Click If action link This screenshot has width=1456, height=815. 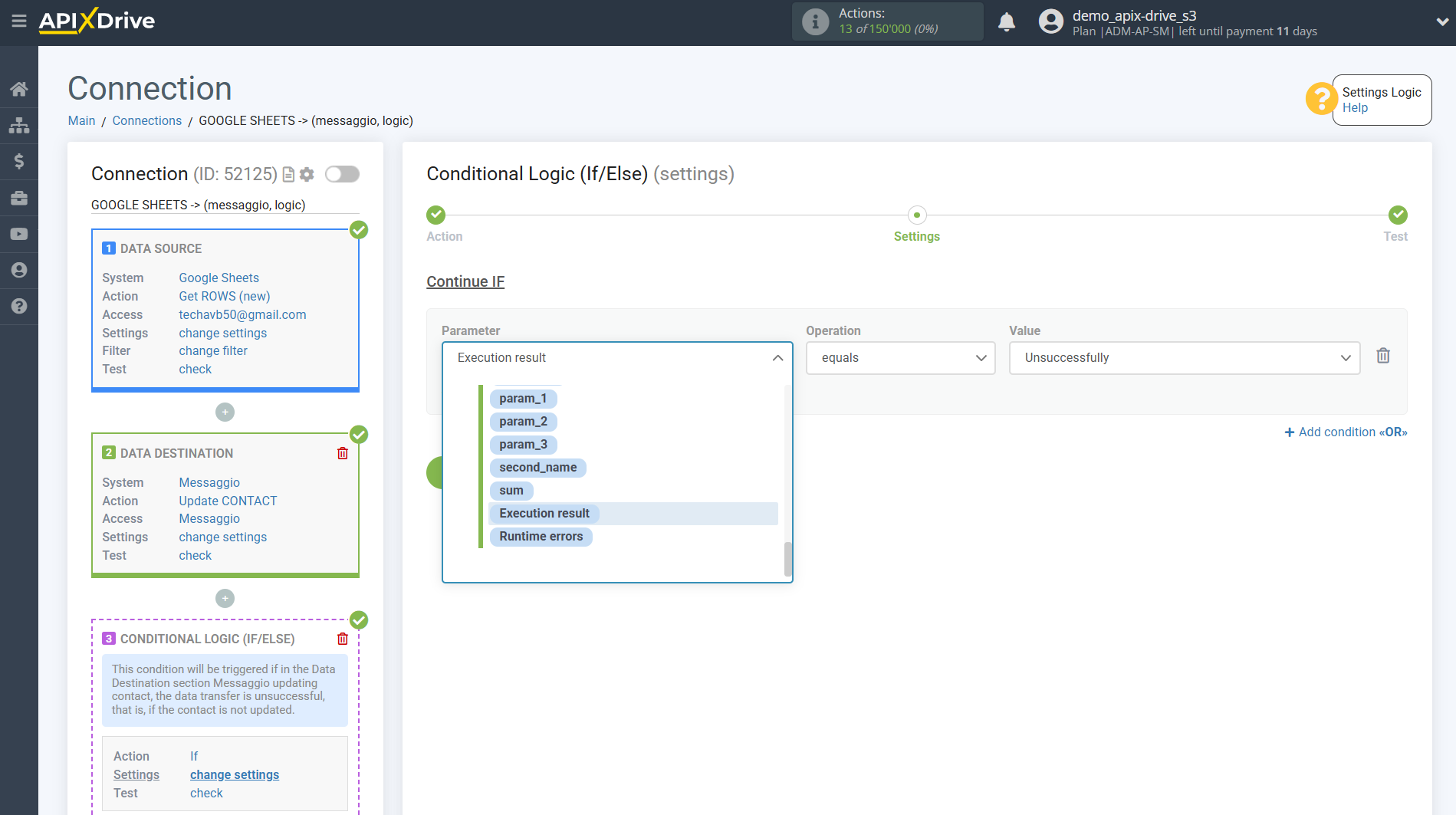194,757
